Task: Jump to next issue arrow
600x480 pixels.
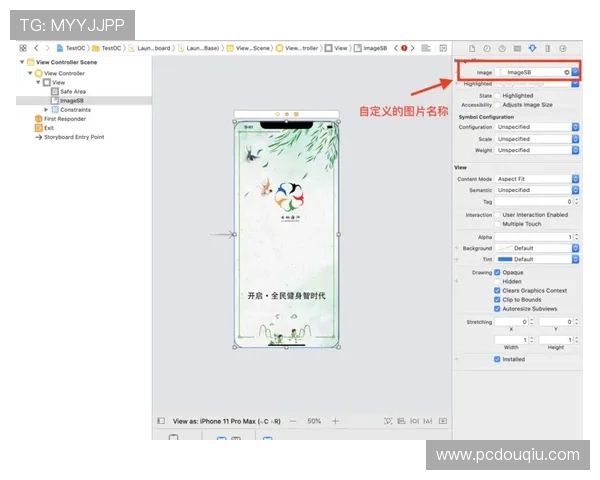Action: 412,48
